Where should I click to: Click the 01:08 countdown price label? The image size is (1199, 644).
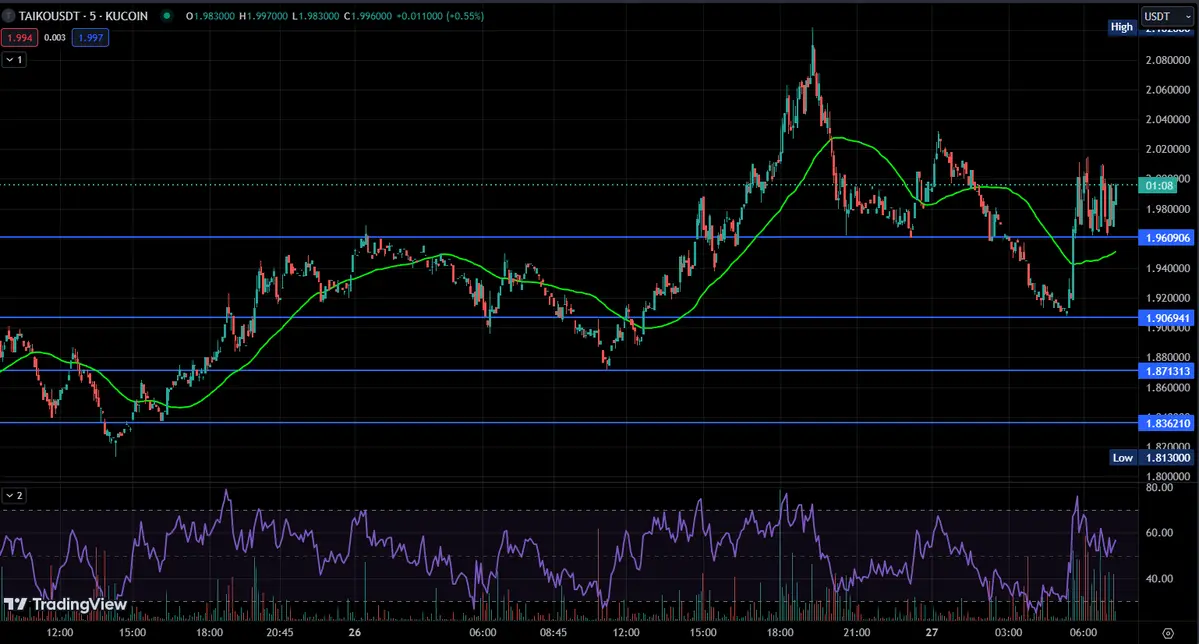(1159, 185)
